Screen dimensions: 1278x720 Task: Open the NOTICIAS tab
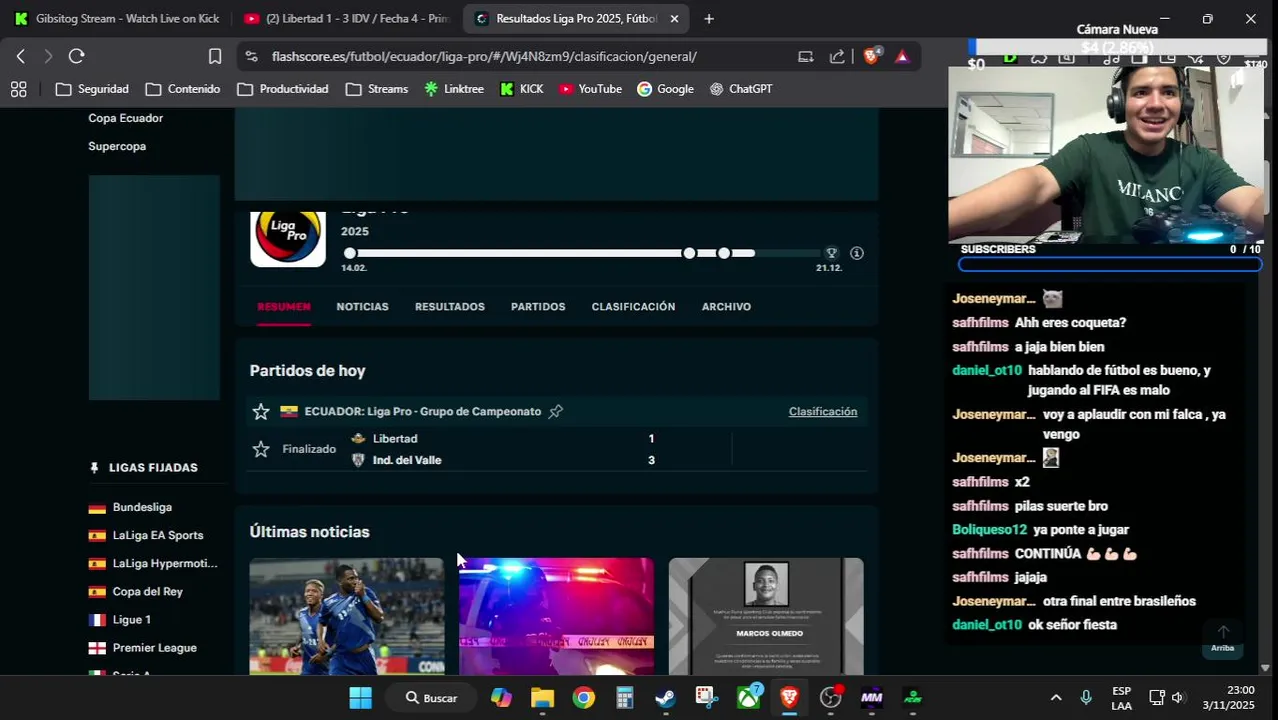[363, 307]
